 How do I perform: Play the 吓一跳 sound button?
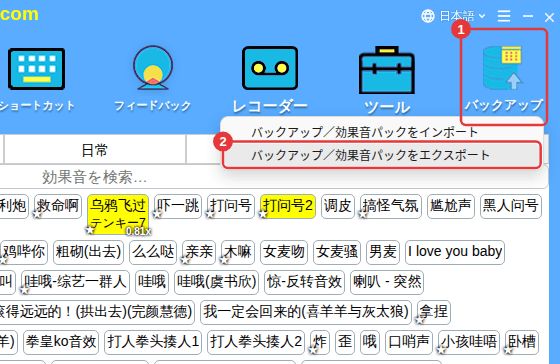(178, 206)
